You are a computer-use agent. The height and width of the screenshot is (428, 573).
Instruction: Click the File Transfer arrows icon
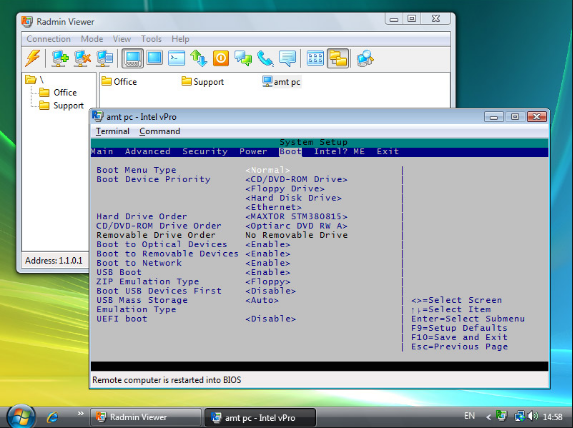pos(198,58)
